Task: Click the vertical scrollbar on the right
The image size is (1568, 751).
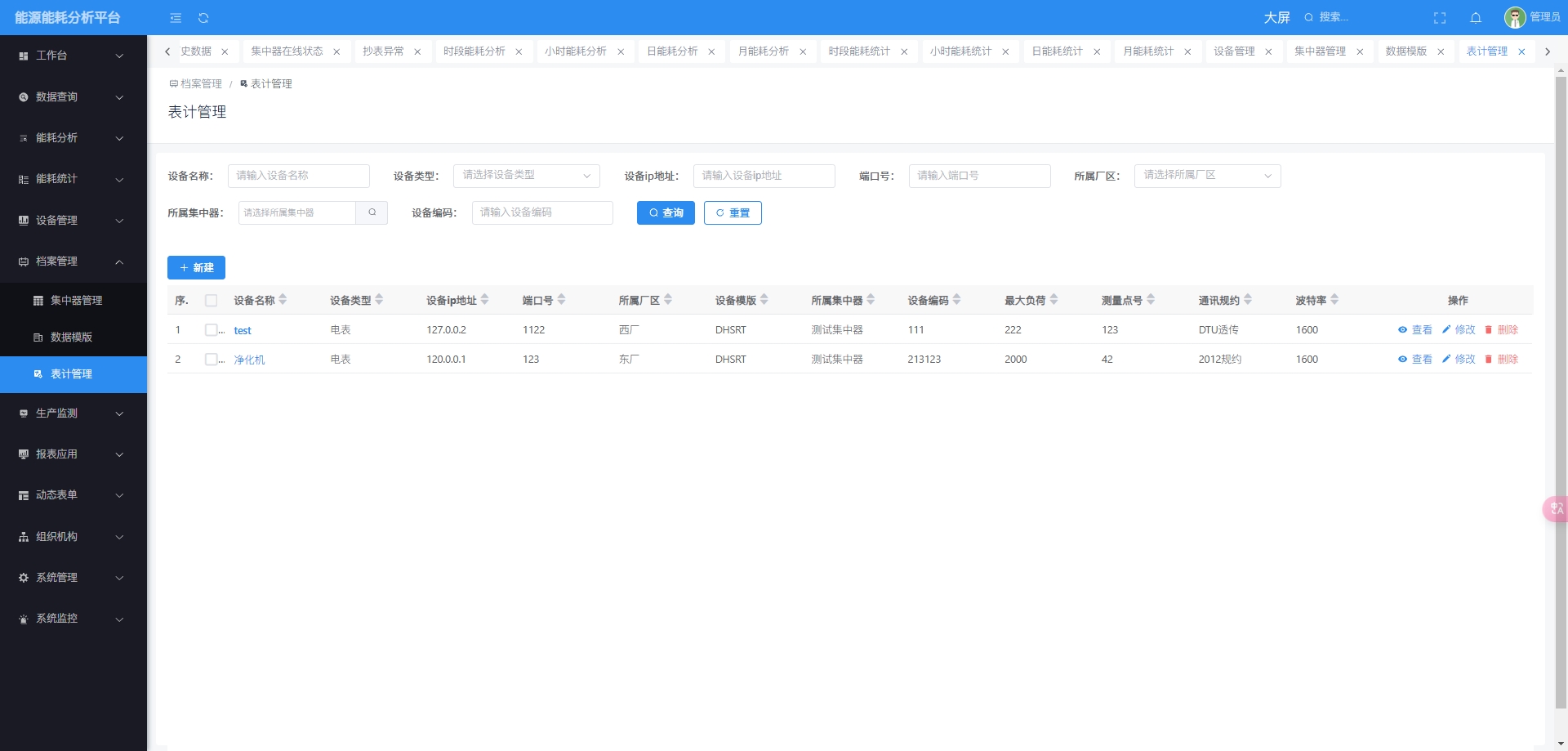Action: coord(1561,392)
